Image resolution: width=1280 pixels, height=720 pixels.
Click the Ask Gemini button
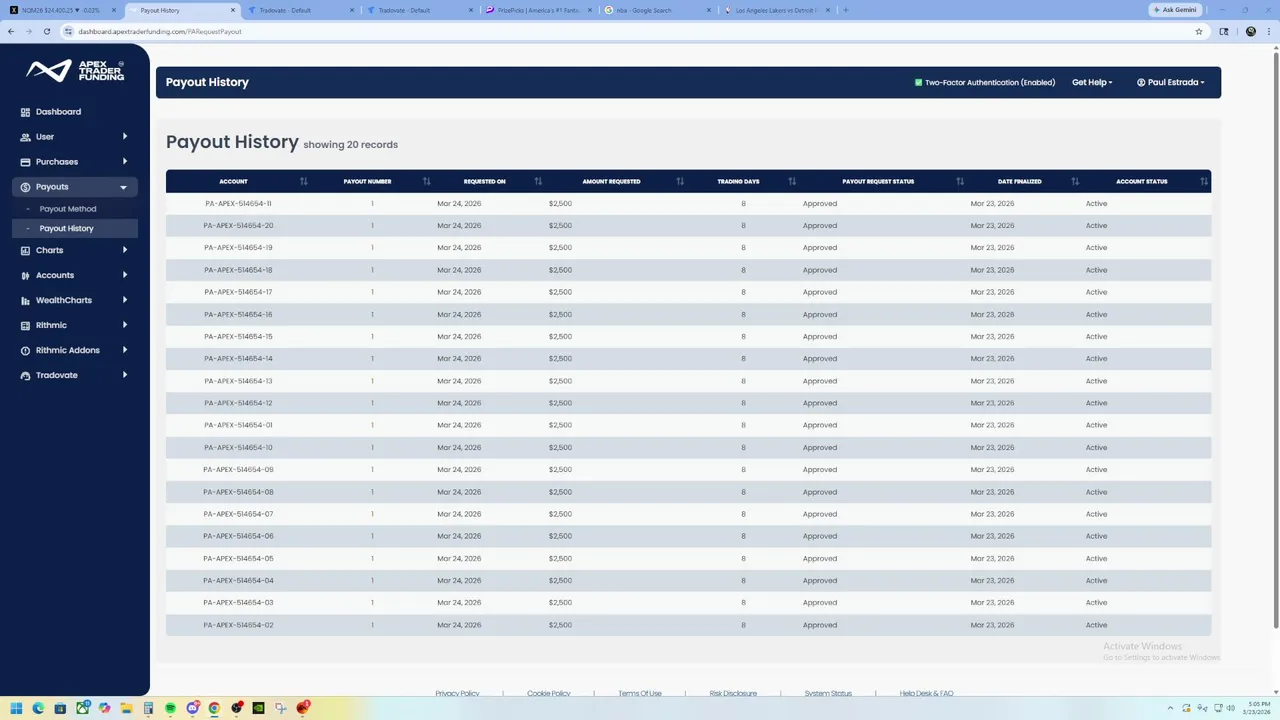pyautogui.click(x=1174, y=10)
